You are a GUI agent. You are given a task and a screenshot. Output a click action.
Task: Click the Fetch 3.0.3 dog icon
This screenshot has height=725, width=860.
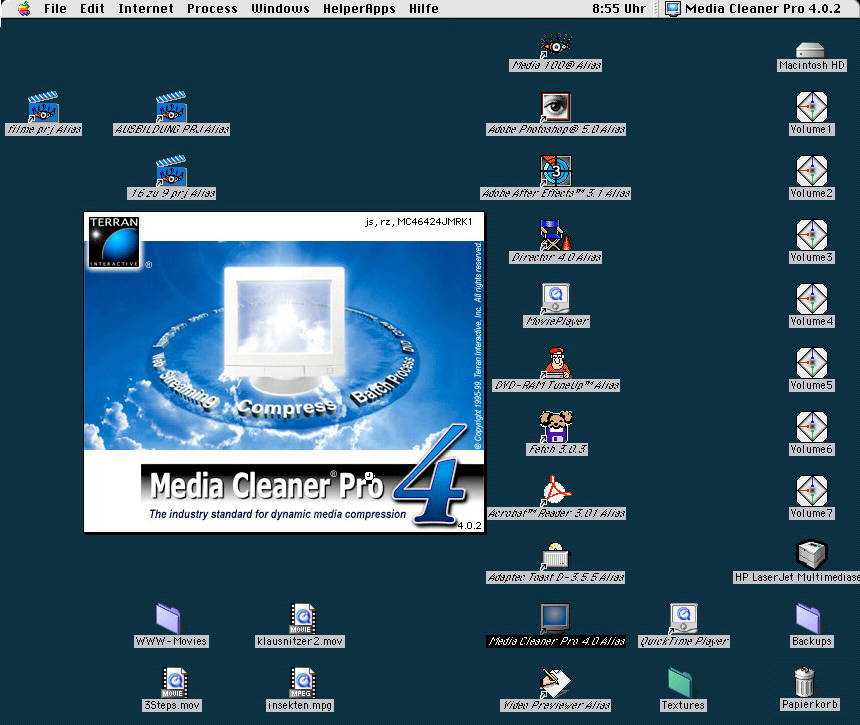tap(556, 427)
